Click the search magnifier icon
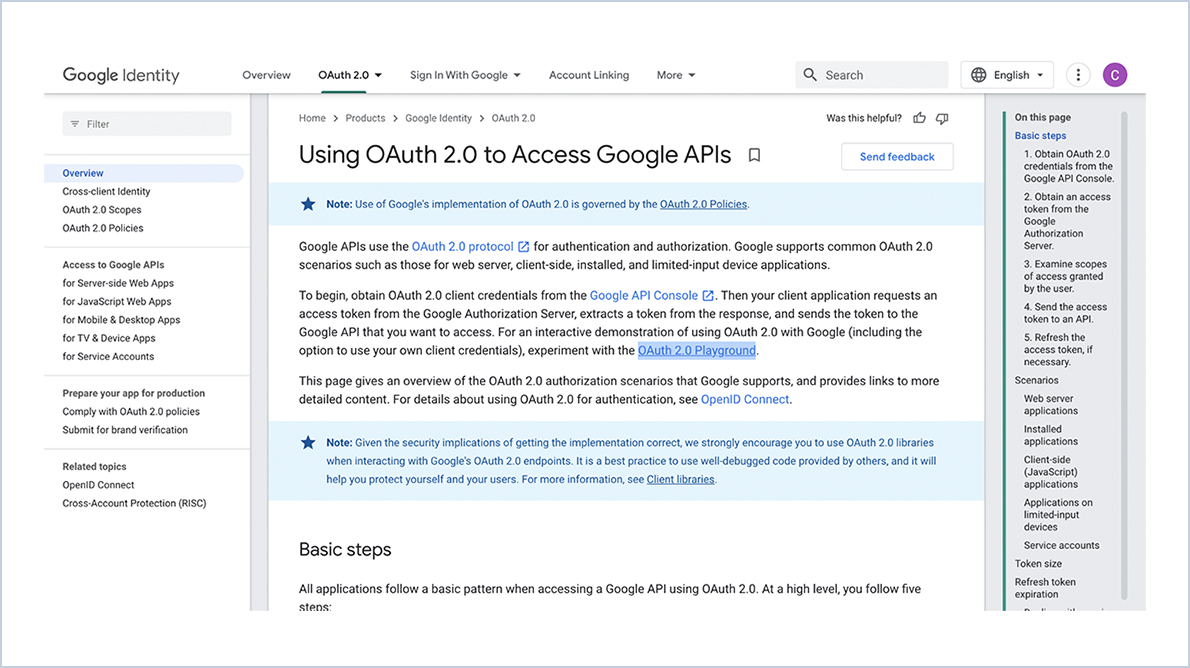The width and height of the screenshot is (1190, 668). point(810,74)
